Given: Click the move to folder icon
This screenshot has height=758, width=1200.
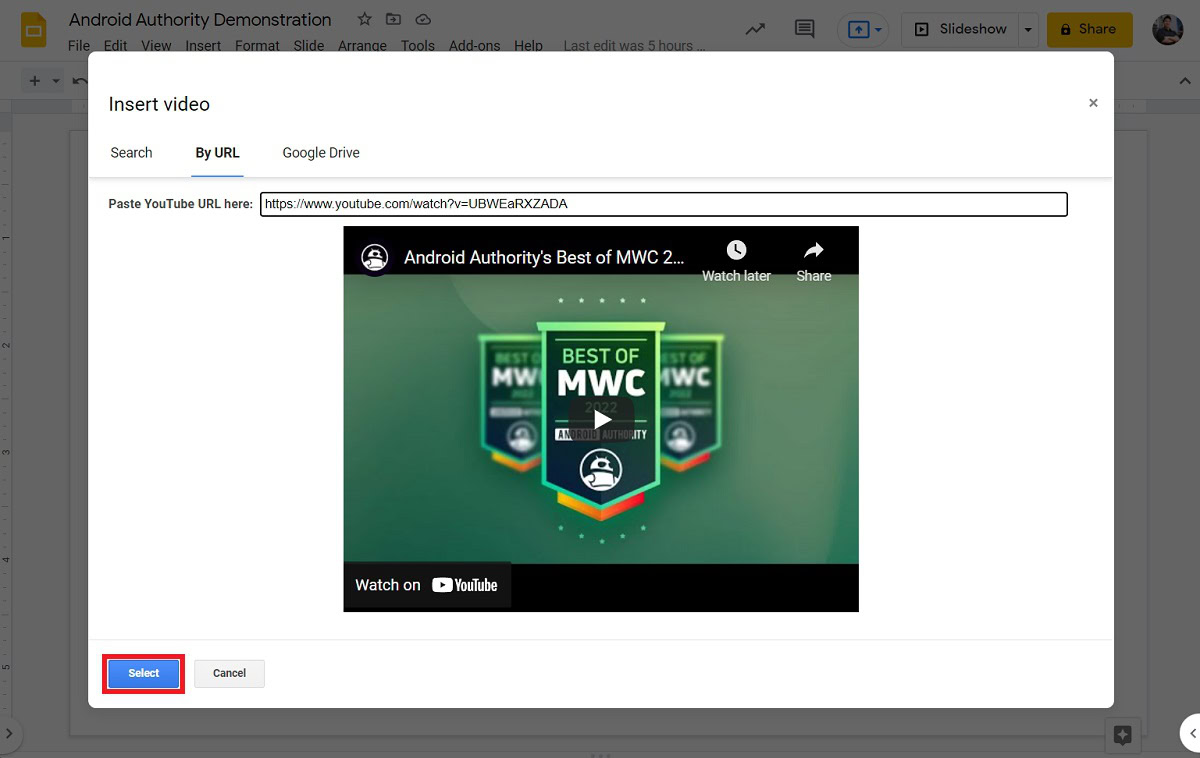Looking at the screenshot, I should click(393, 20).
